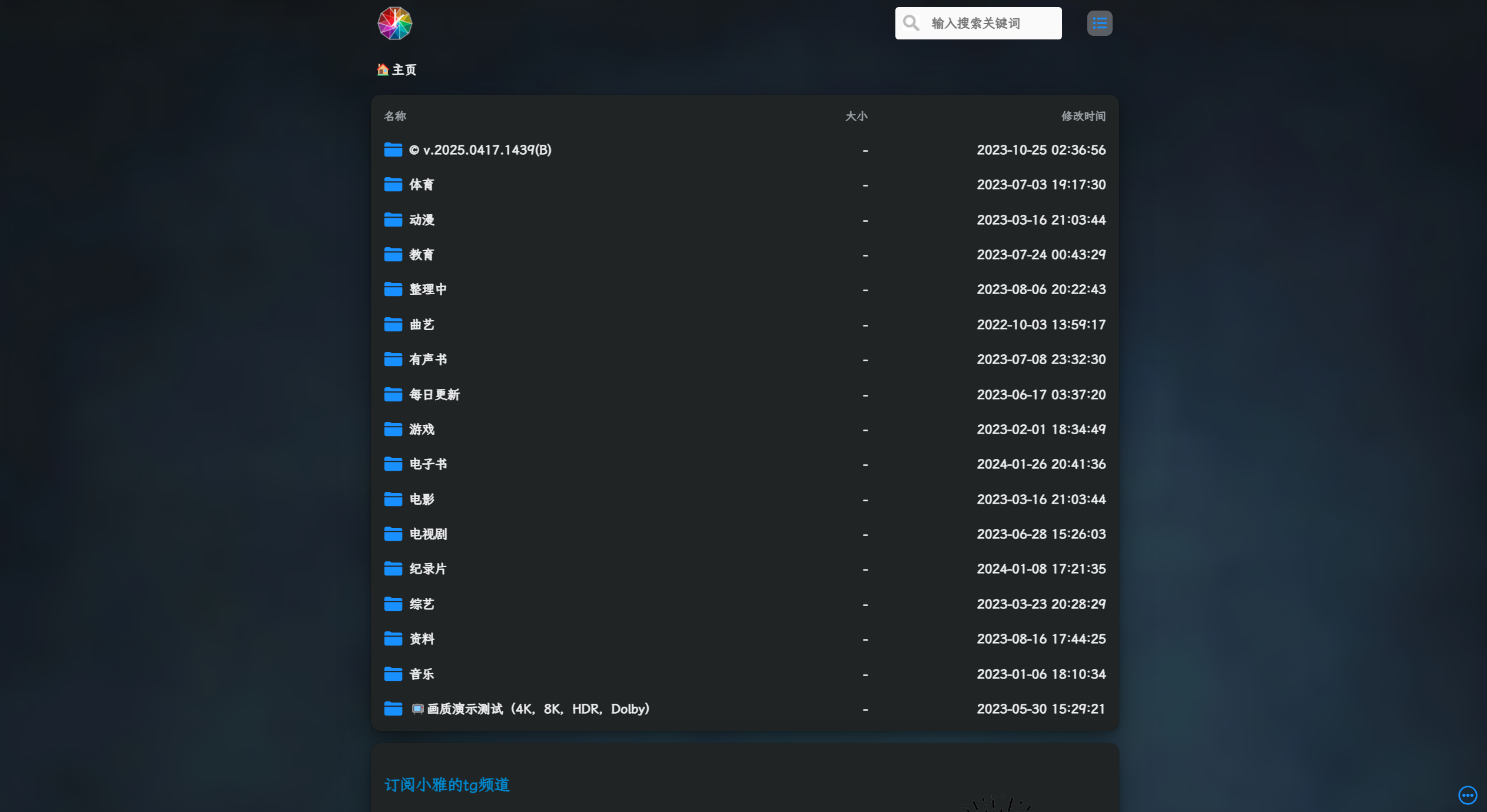Open the 纪录片 folder
This screenshot has width=1487, height=812.
(x=428, y=569)
